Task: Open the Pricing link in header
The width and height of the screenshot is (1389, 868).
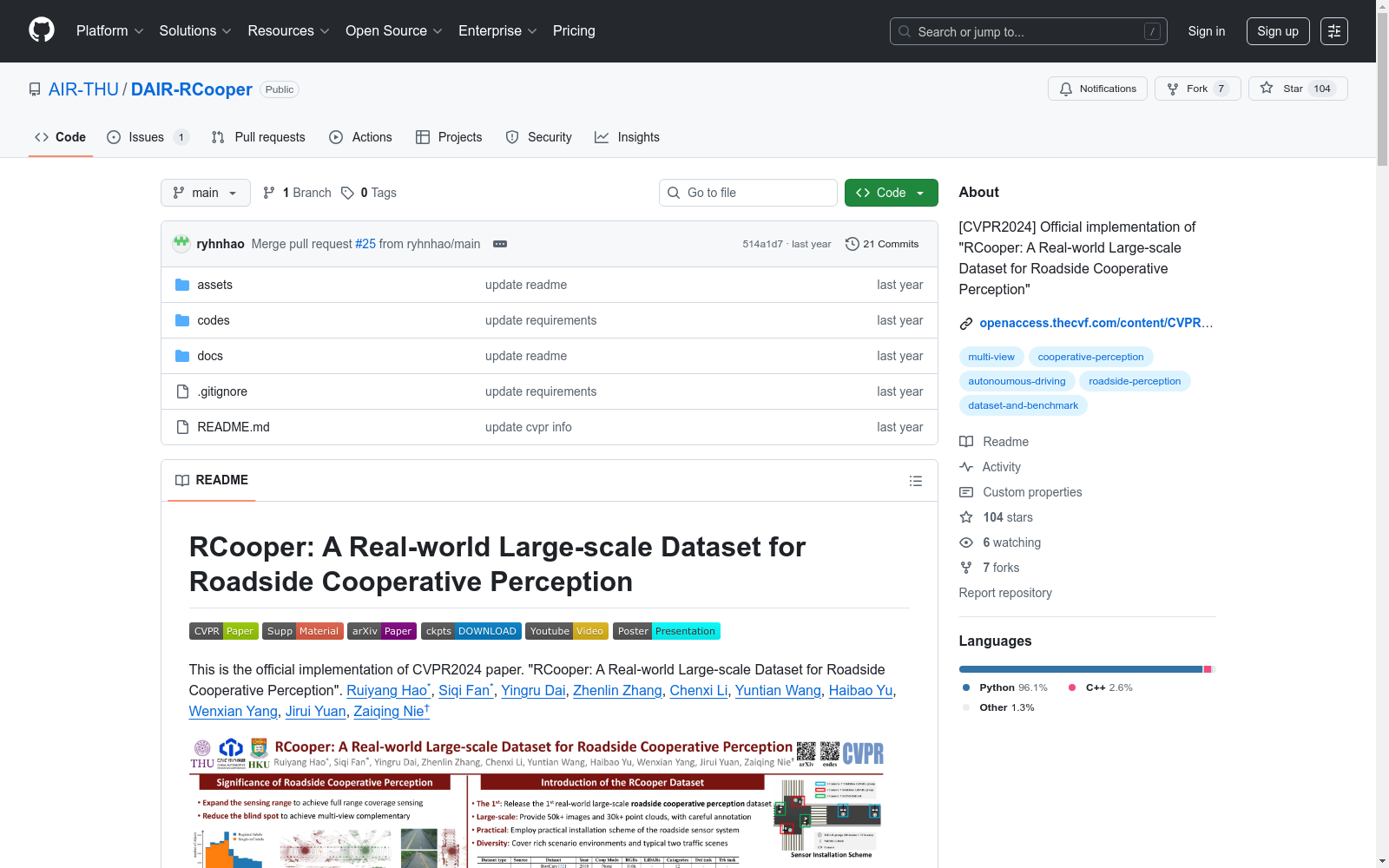Action: (574, 31)
